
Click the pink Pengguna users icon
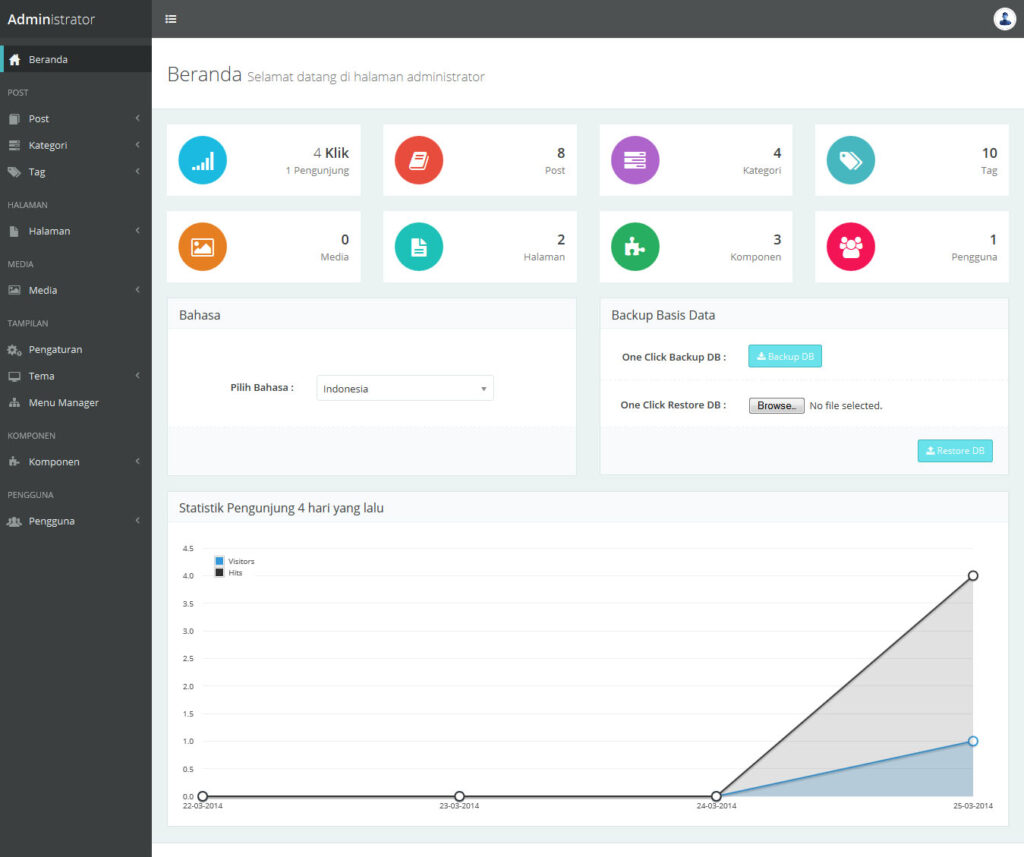click(850, 247)
